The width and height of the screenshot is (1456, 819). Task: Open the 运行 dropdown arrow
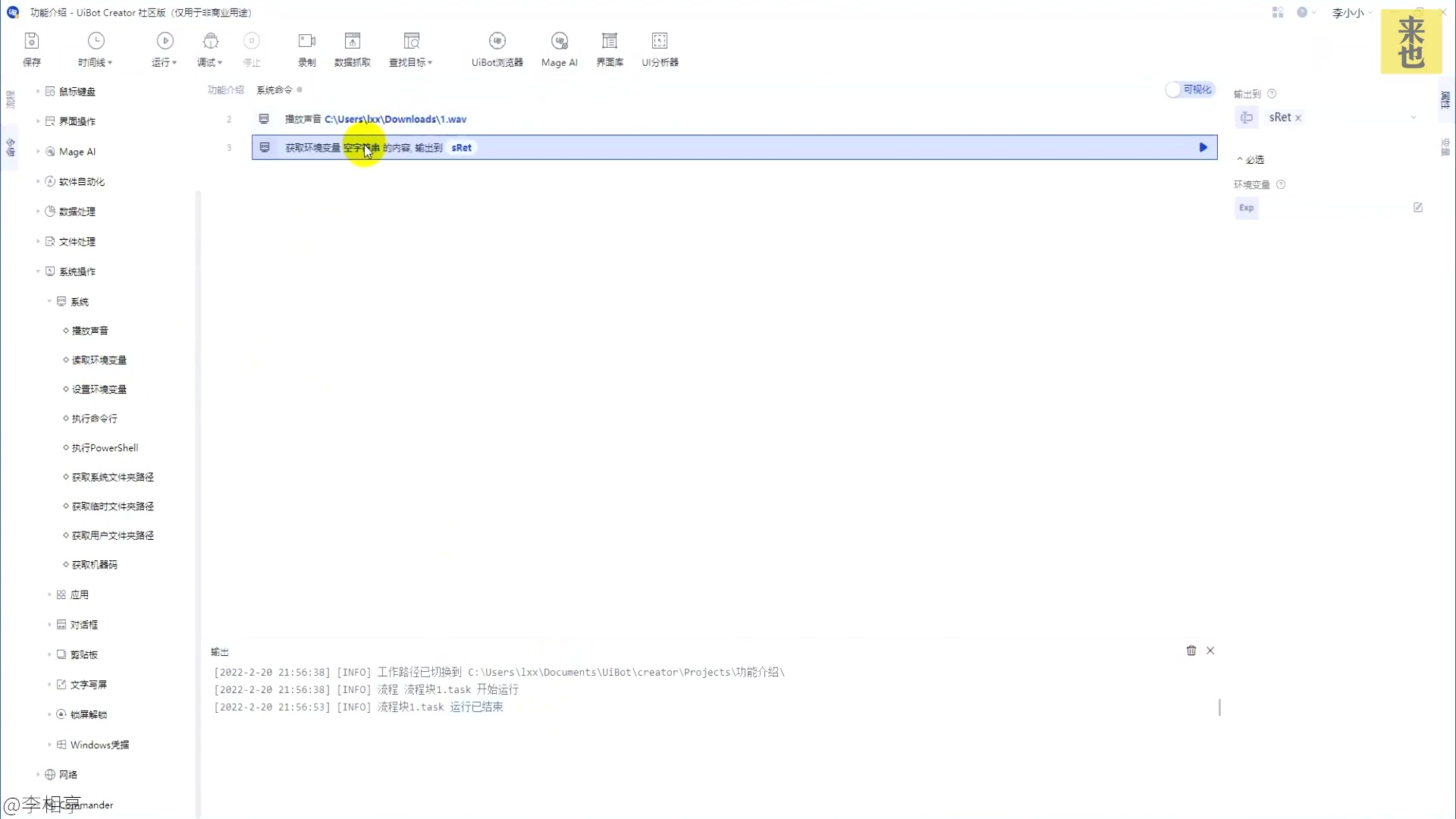[x=174, y=63]
